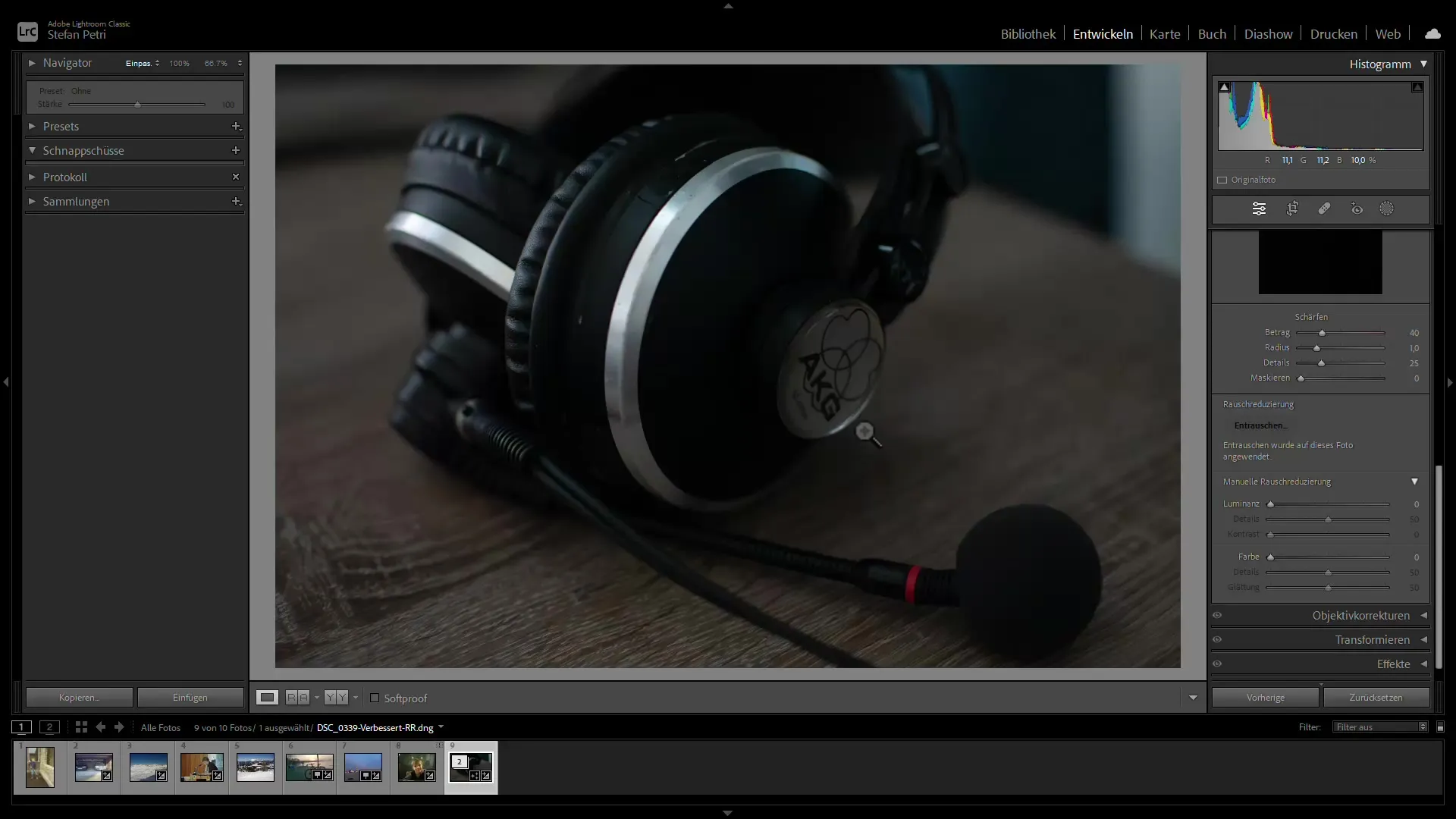This screenshot has width=1456, height=819.
Task: Click the Zurücksetzen button
Action: [x=1376, y=698]
